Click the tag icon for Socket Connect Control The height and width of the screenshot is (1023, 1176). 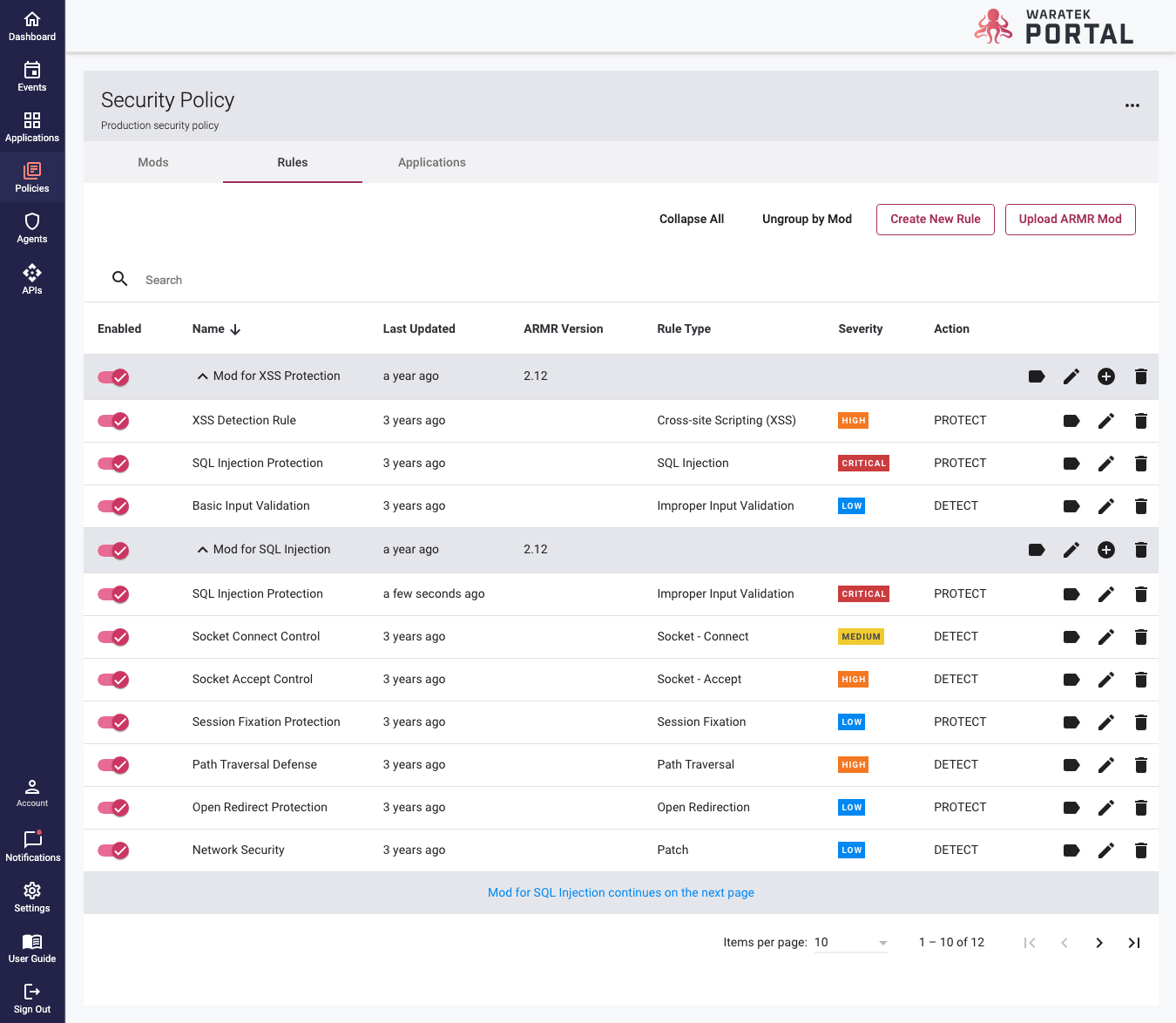pos(1071,637)
